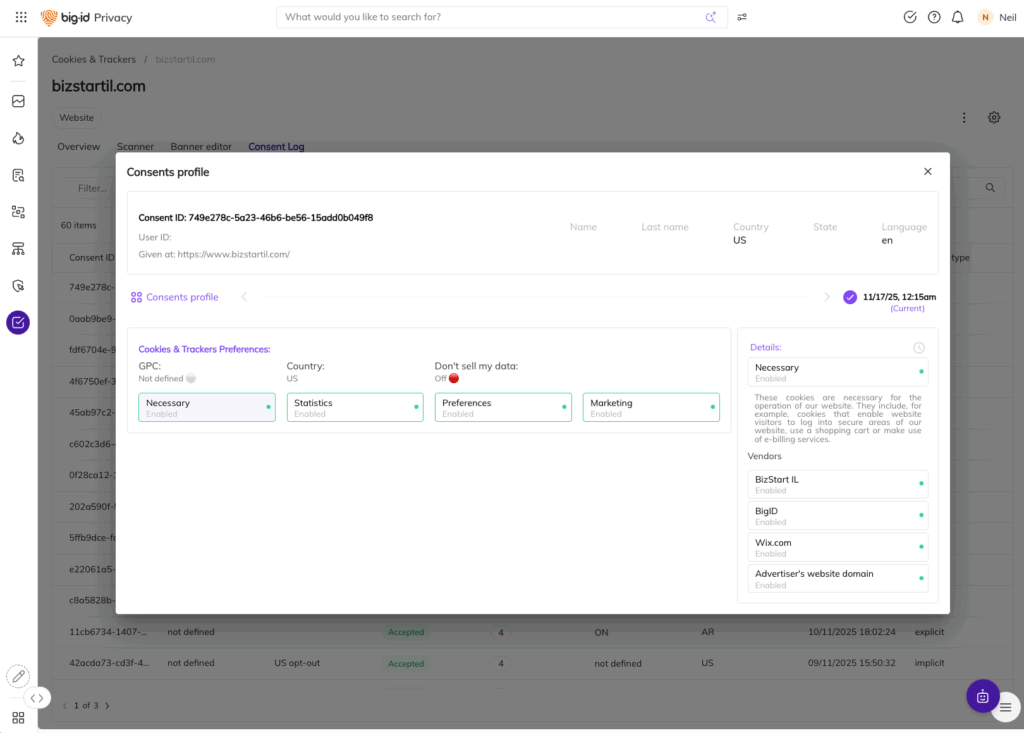Image resolution: width=1024 pixels, height=733 pixels.
Task: Expand the left sidebar navigation
Action: pos(37,698)
